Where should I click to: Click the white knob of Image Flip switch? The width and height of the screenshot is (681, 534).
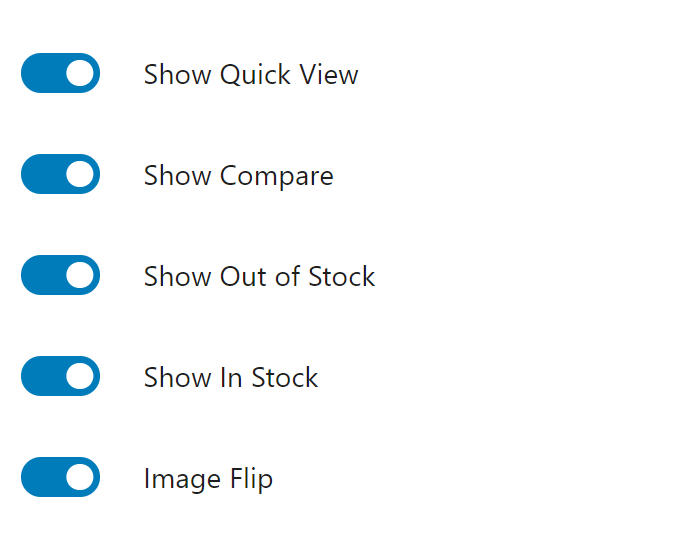(x=80, y=478)
